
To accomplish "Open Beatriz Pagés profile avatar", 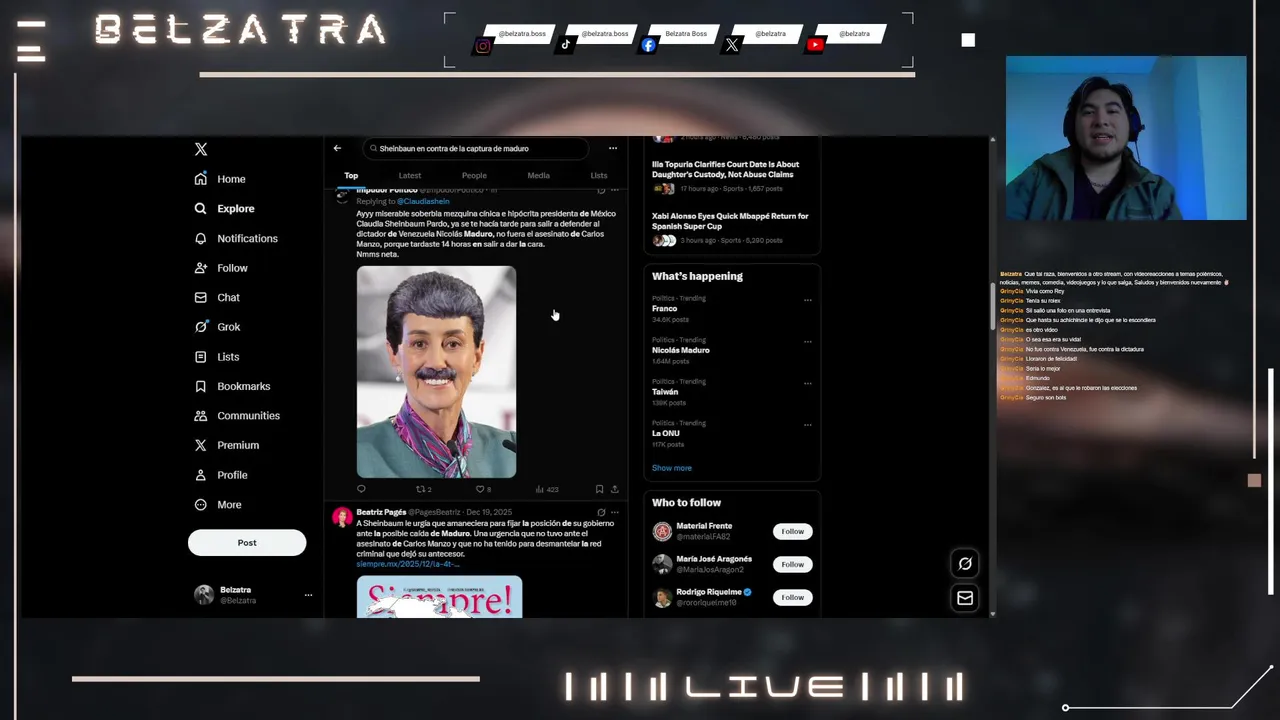I will click(342, 517).
